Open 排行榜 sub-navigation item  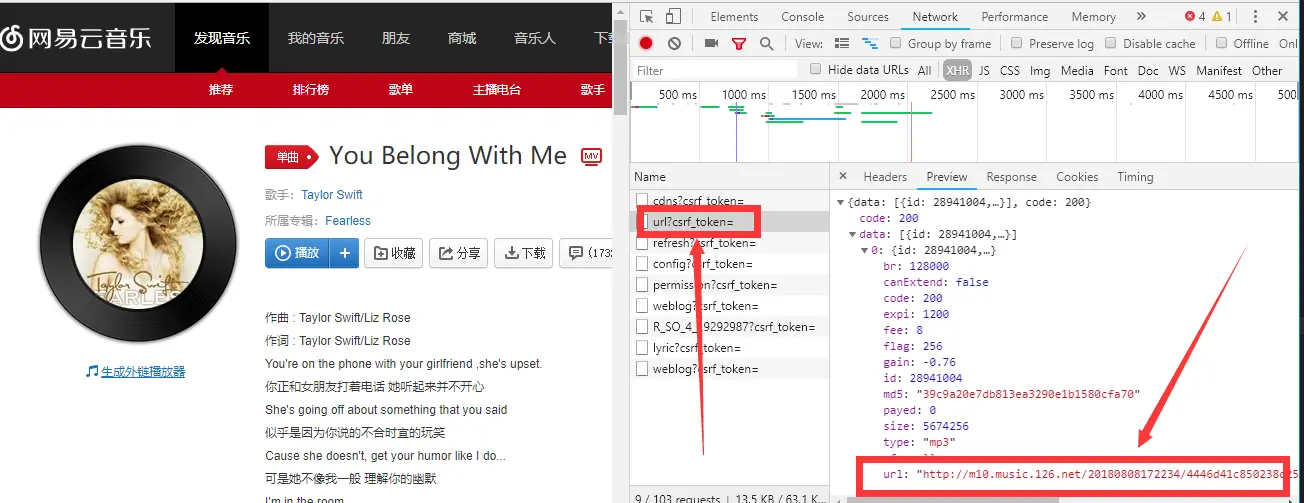311,89
